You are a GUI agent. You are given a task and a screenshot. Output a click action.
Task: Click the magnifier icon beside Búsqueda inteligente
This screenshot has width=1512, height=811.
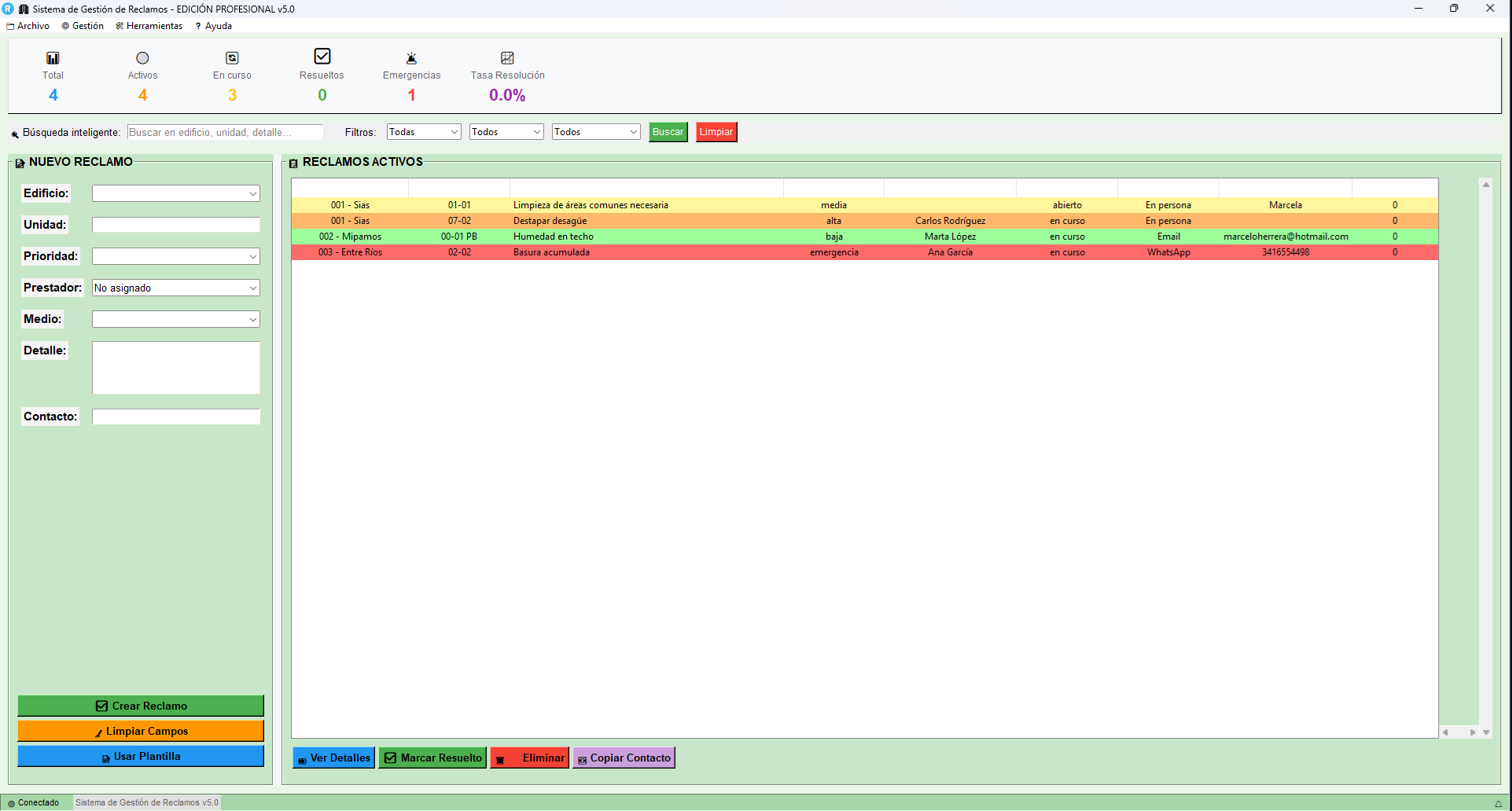click(15, 132)
